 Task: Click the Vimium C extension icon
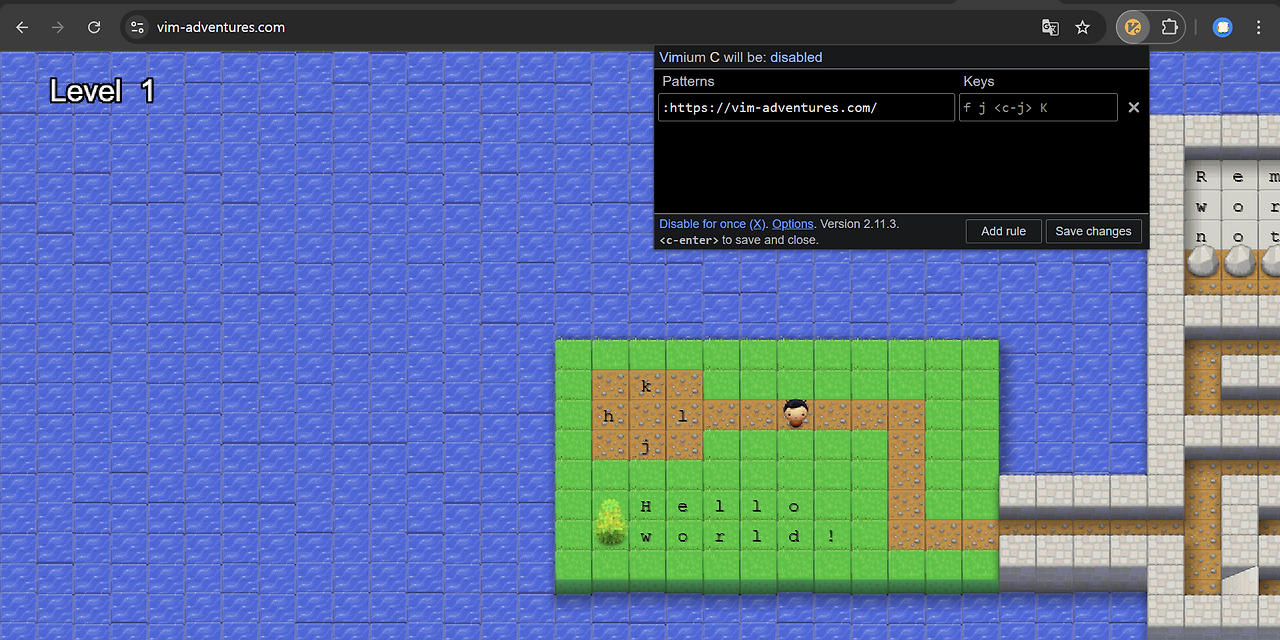click(x=1134, y=28)
